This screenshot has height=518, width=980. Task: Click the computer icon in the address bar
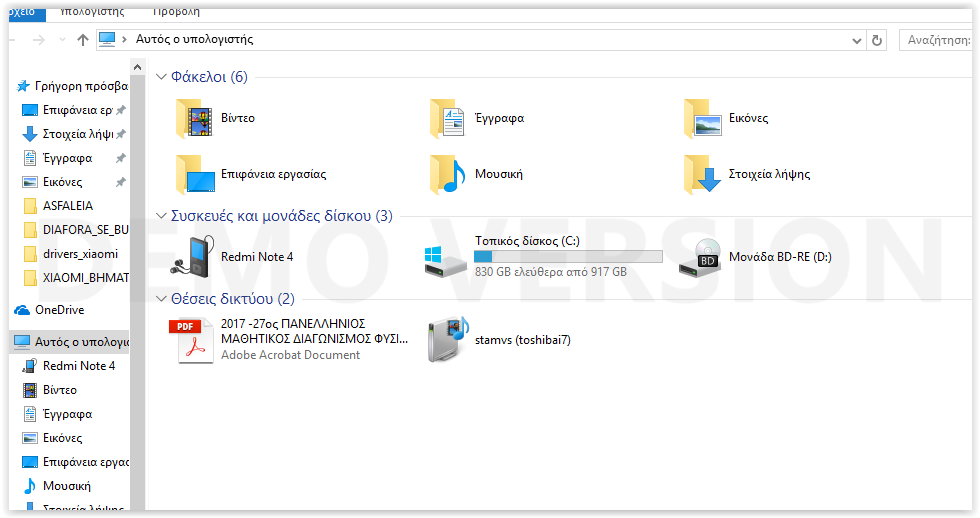[108, 39]
